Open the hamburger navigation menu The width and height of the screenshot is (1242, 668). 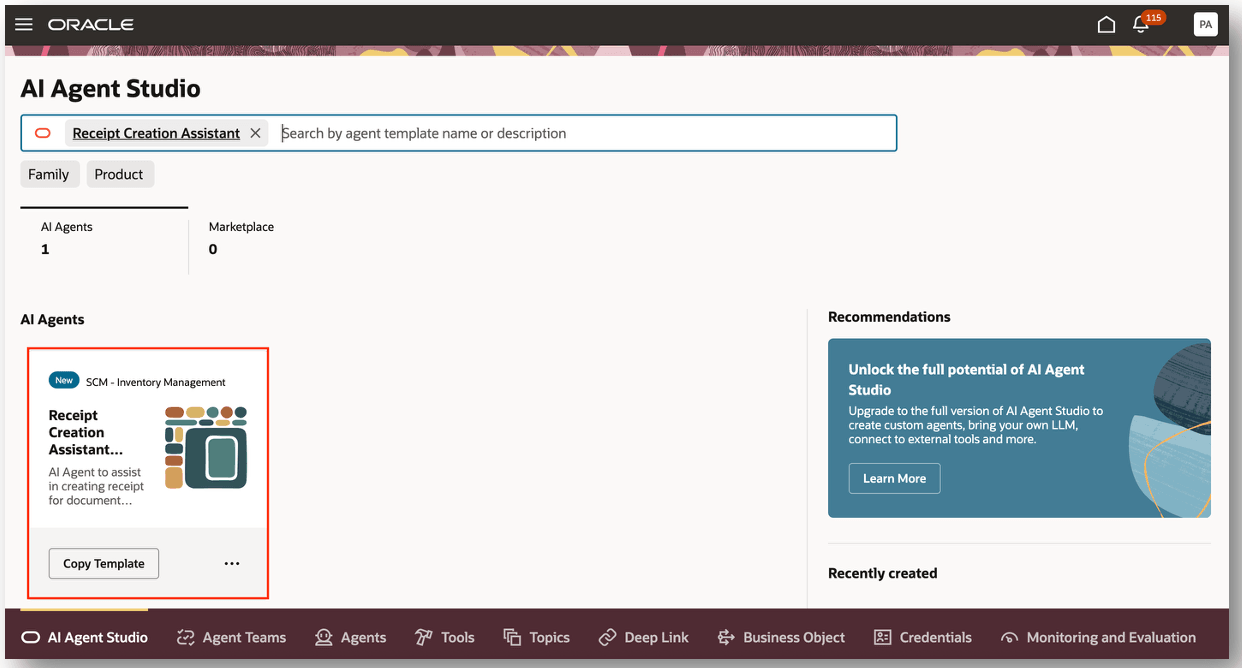coord(24,24)
